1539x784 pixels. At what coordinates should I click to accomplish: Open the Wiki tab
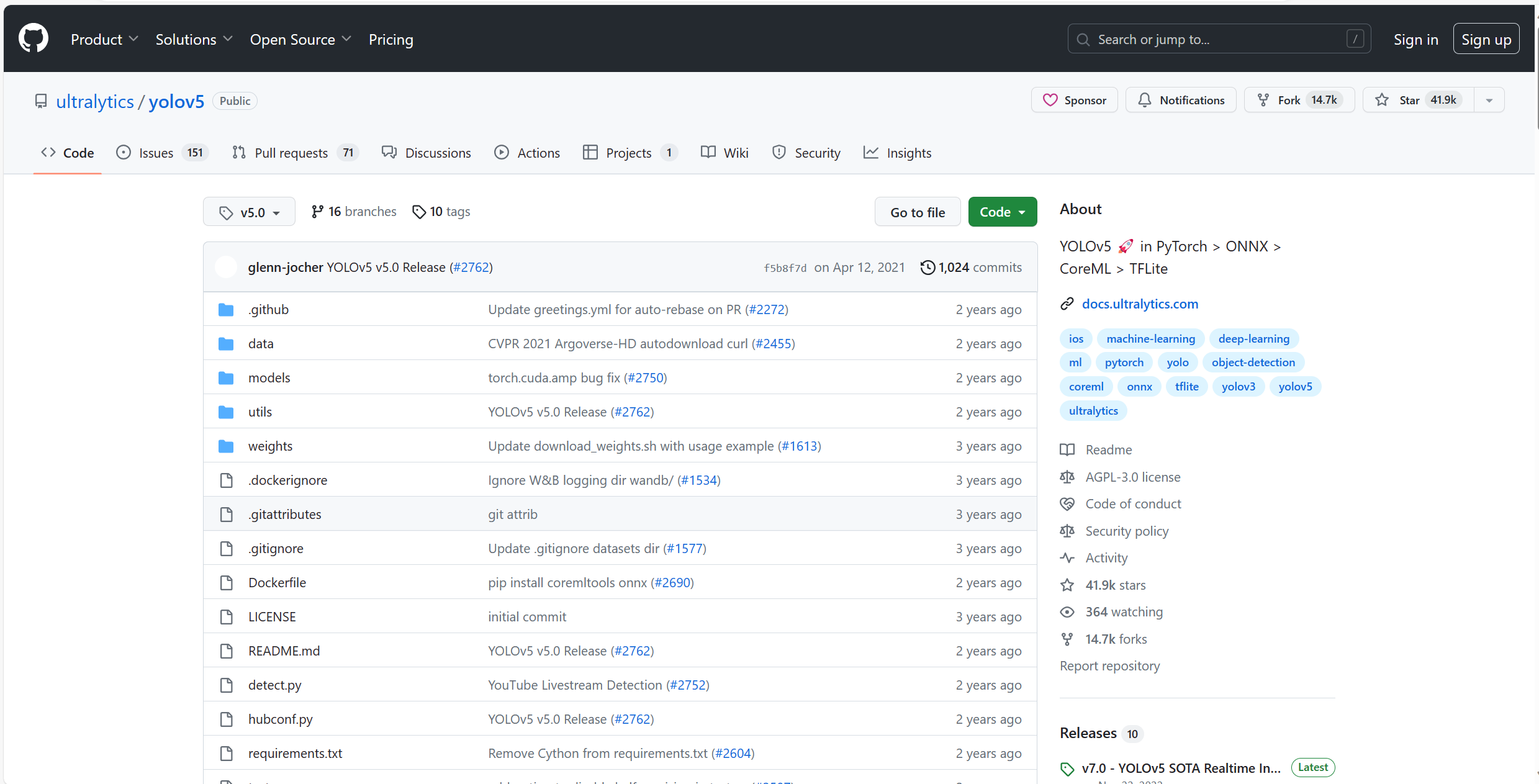pyautogui.click(x=724, y=153)
